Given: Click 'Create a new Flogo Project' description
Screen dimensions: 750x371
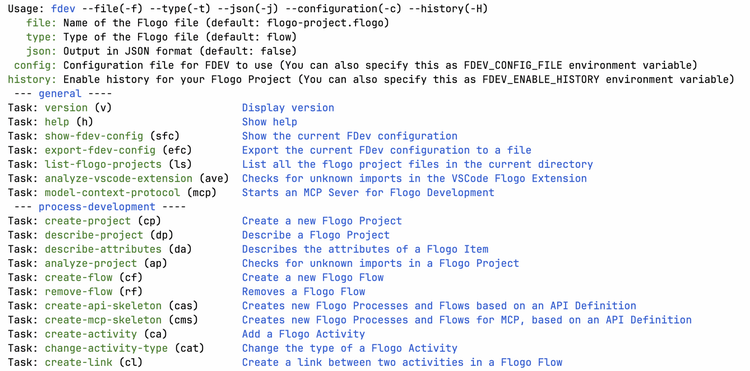Looking at the screenshot, I should tap(322, 221).
